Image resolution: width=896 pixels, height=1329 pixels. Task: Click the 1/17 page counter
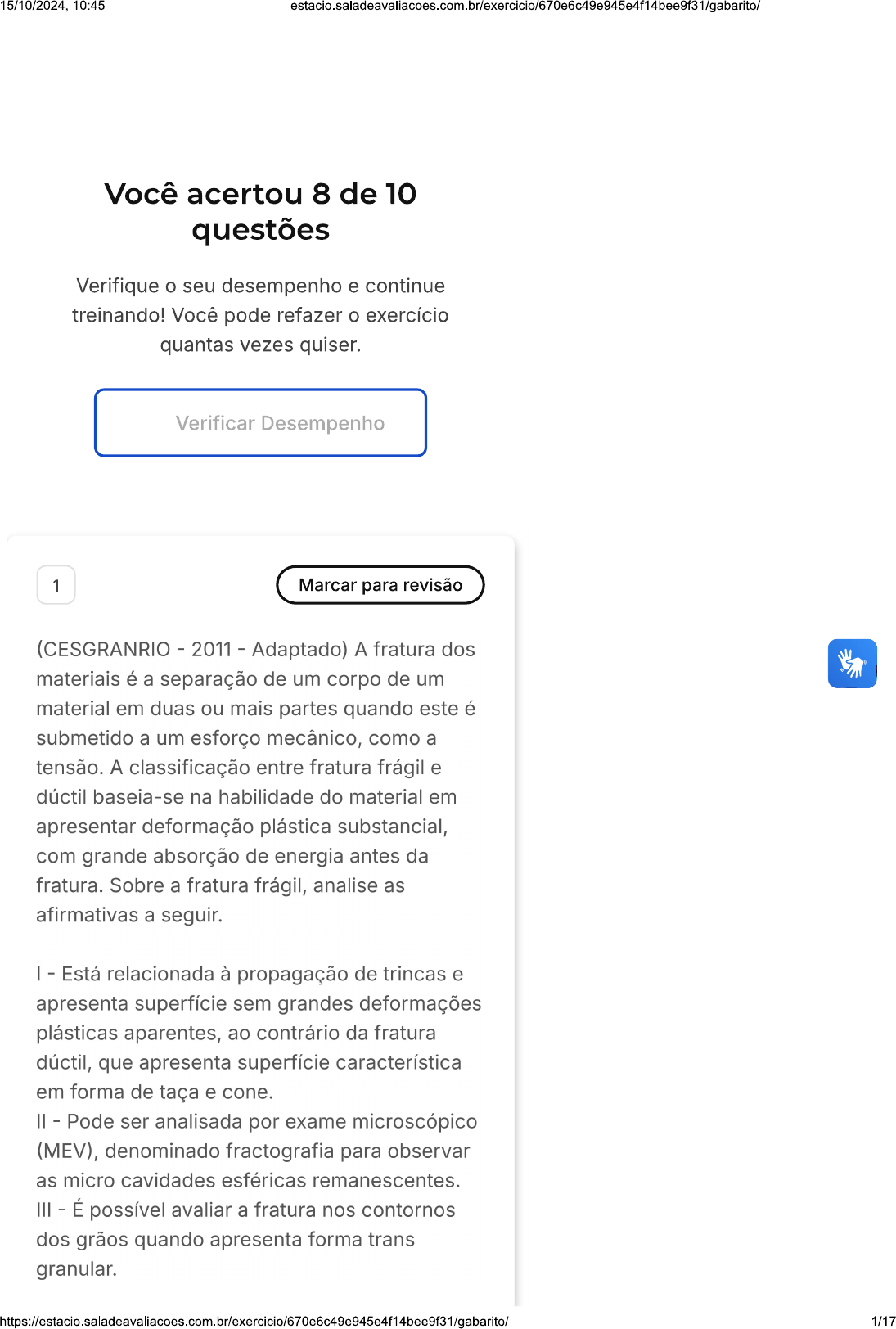pos(883,1321)
